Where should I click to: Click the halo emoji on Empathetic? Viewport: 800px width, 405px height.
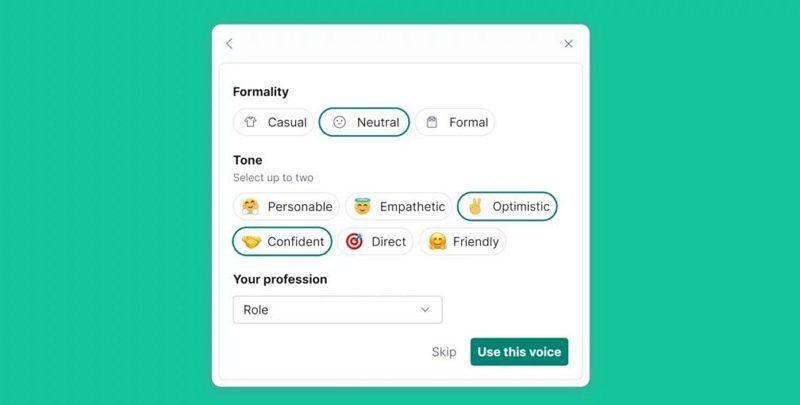click(362, 207)
